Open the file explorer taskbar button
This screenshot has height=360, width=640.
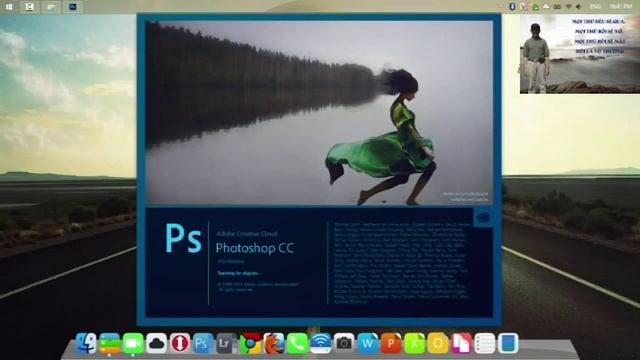(51, 7)
